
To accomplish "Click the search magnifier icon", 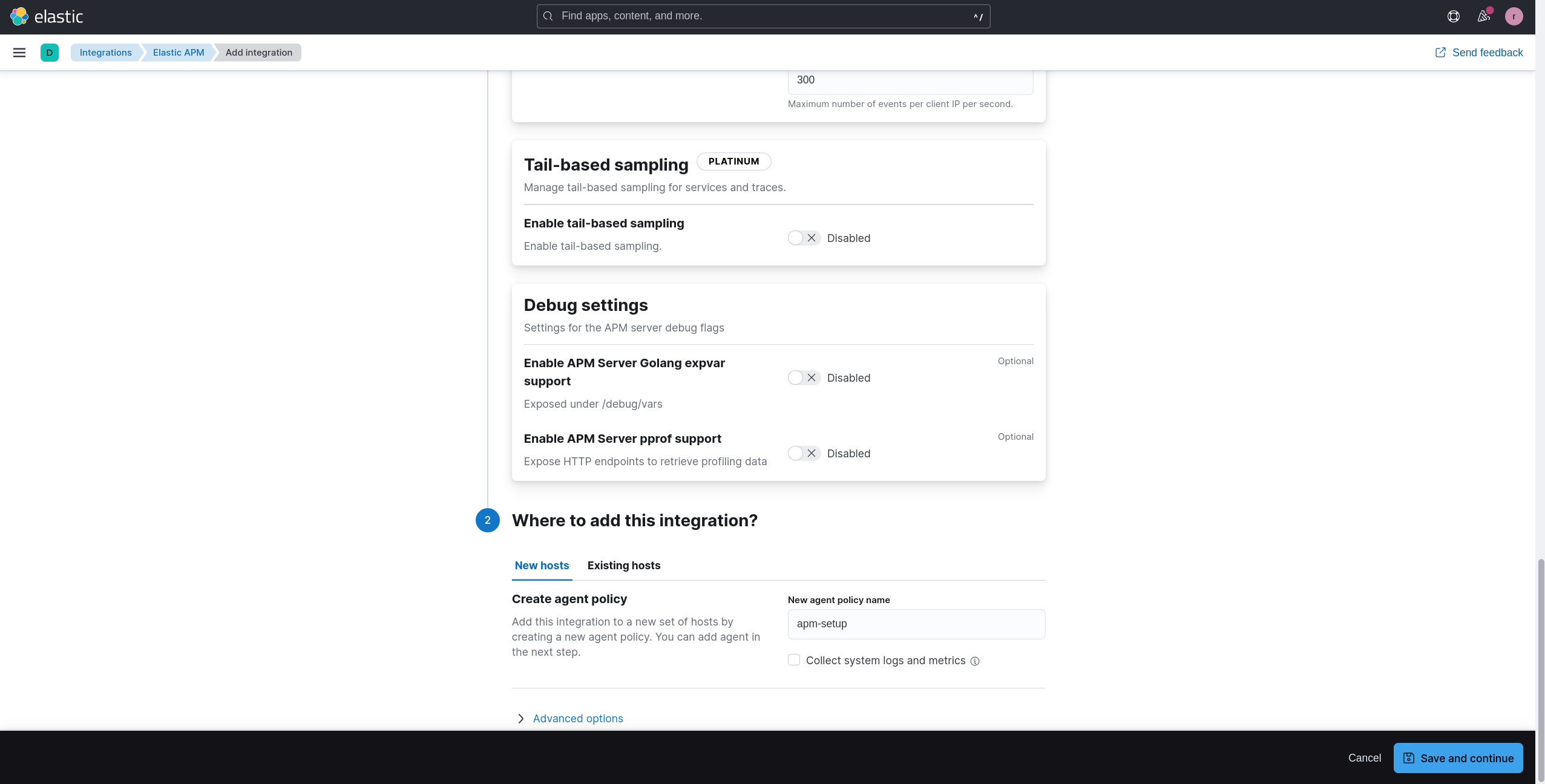I will coord(548,16).
